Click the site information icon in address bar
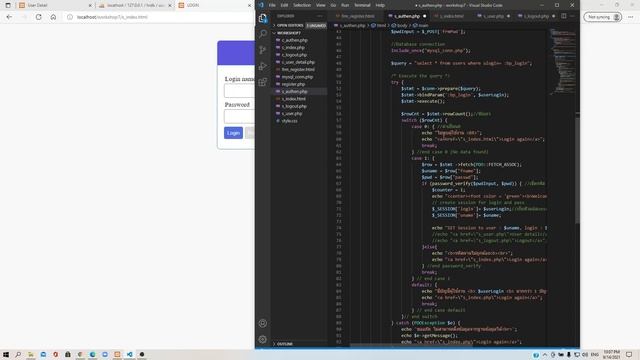This screenshot has width=640, height=360. point(70,17)
